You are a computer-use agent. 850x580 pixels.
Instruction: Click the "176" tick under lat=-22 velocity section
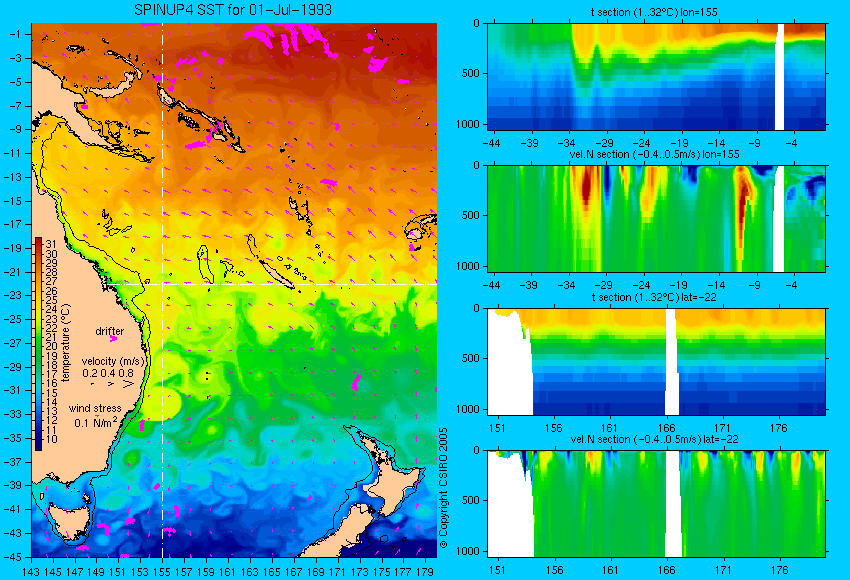tap(778, 570)
